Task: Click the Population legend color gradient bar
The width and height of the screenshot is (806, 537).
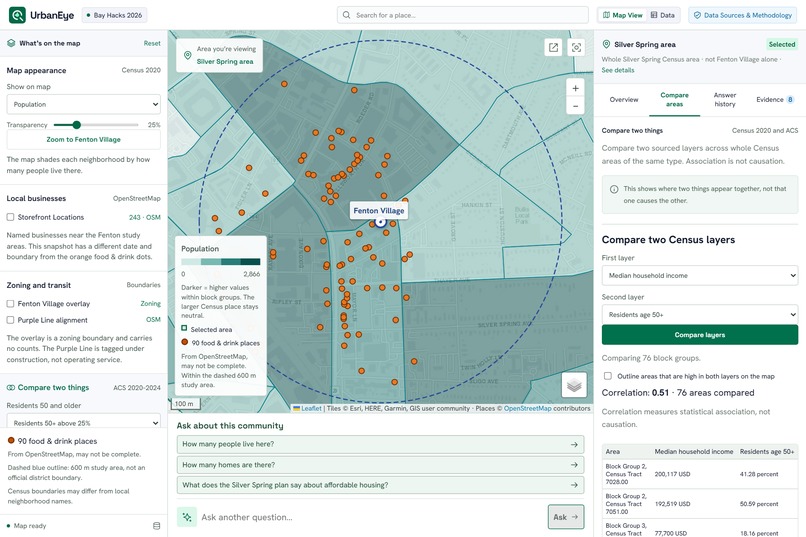Action: pos(221,262)
